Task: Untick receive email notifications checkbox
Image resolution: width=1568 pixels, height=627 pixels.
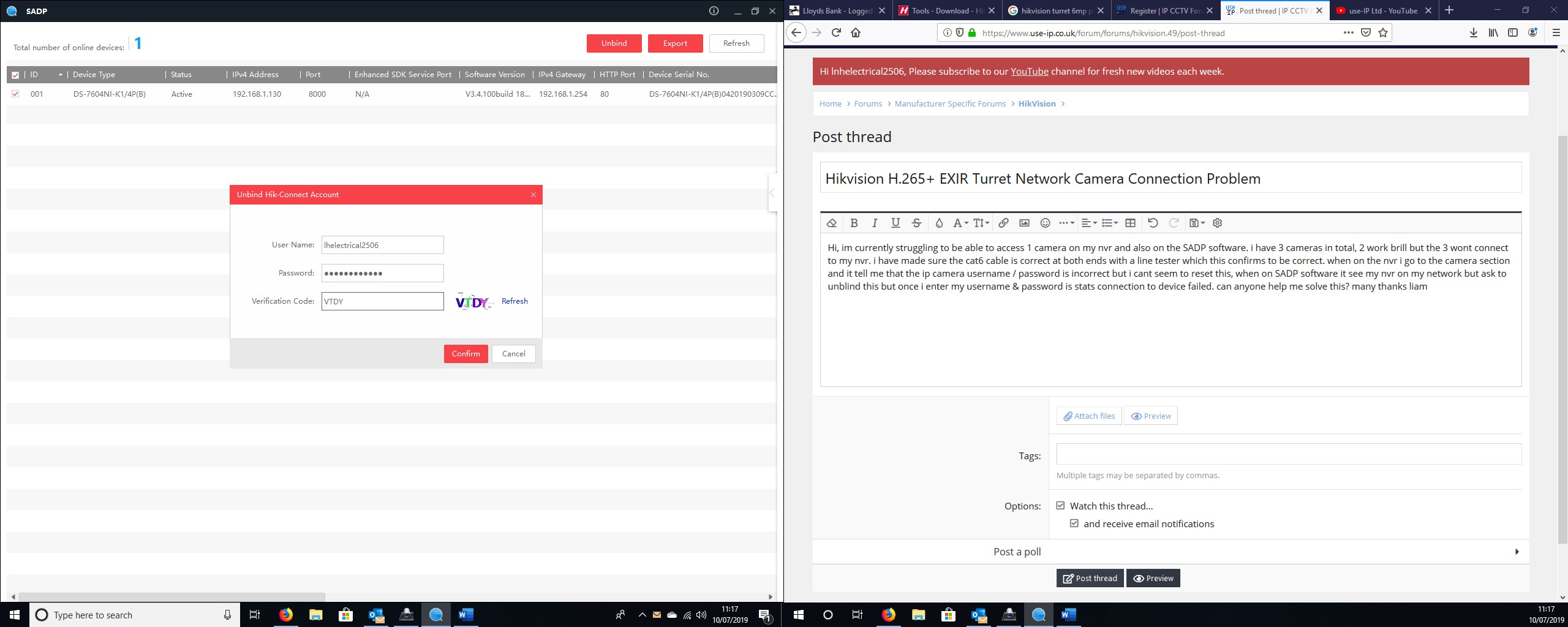Action: (1074, 524)
